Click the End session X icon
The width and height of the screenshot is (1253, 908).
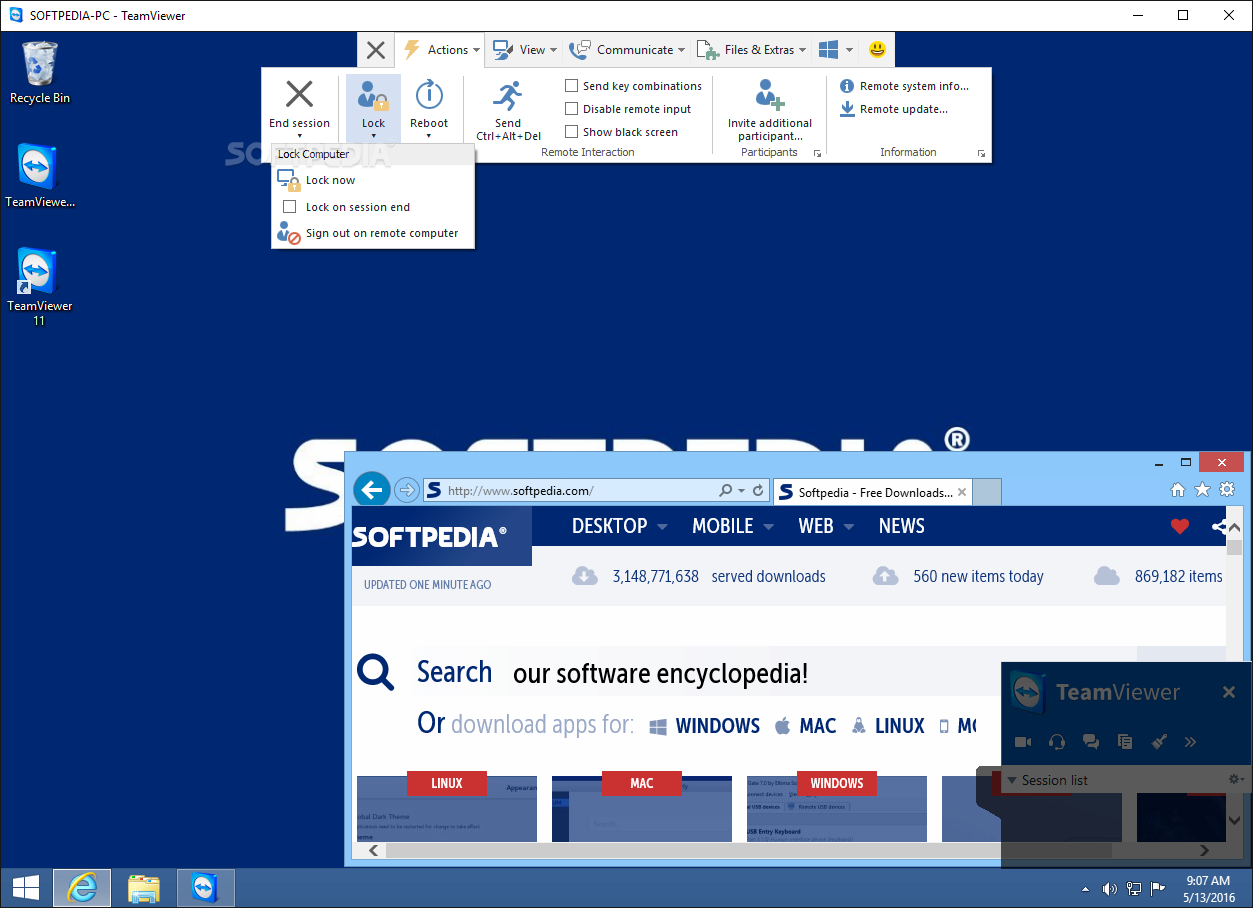coord(299,94)
